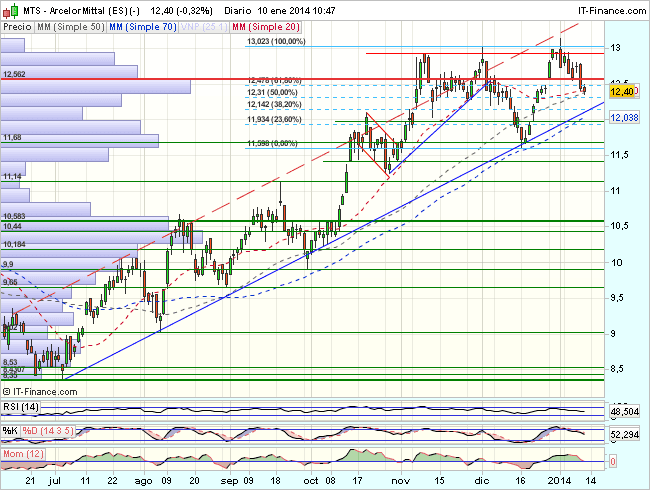
Task: Select the Precio indicator label
Action: pyautogui.click(x=17, y=27)
